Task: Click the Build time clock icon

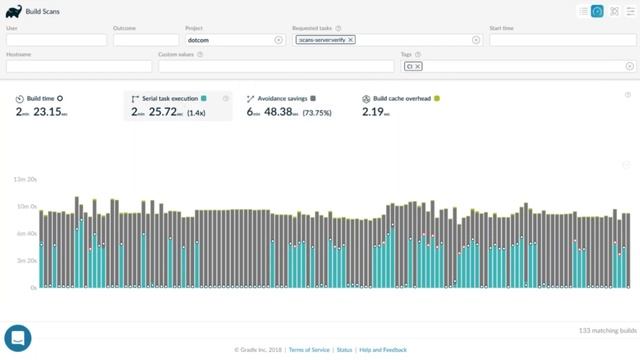Action: [20, 99]
